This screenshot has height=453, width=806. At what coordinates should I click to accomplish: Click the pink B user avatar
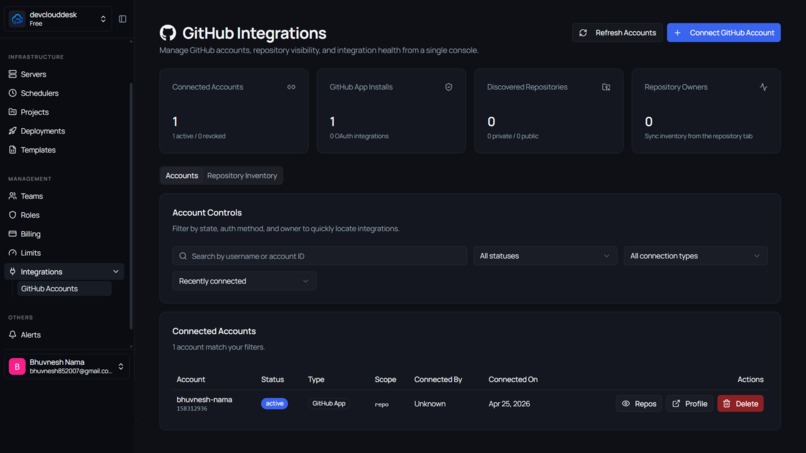tap(17, 367)
